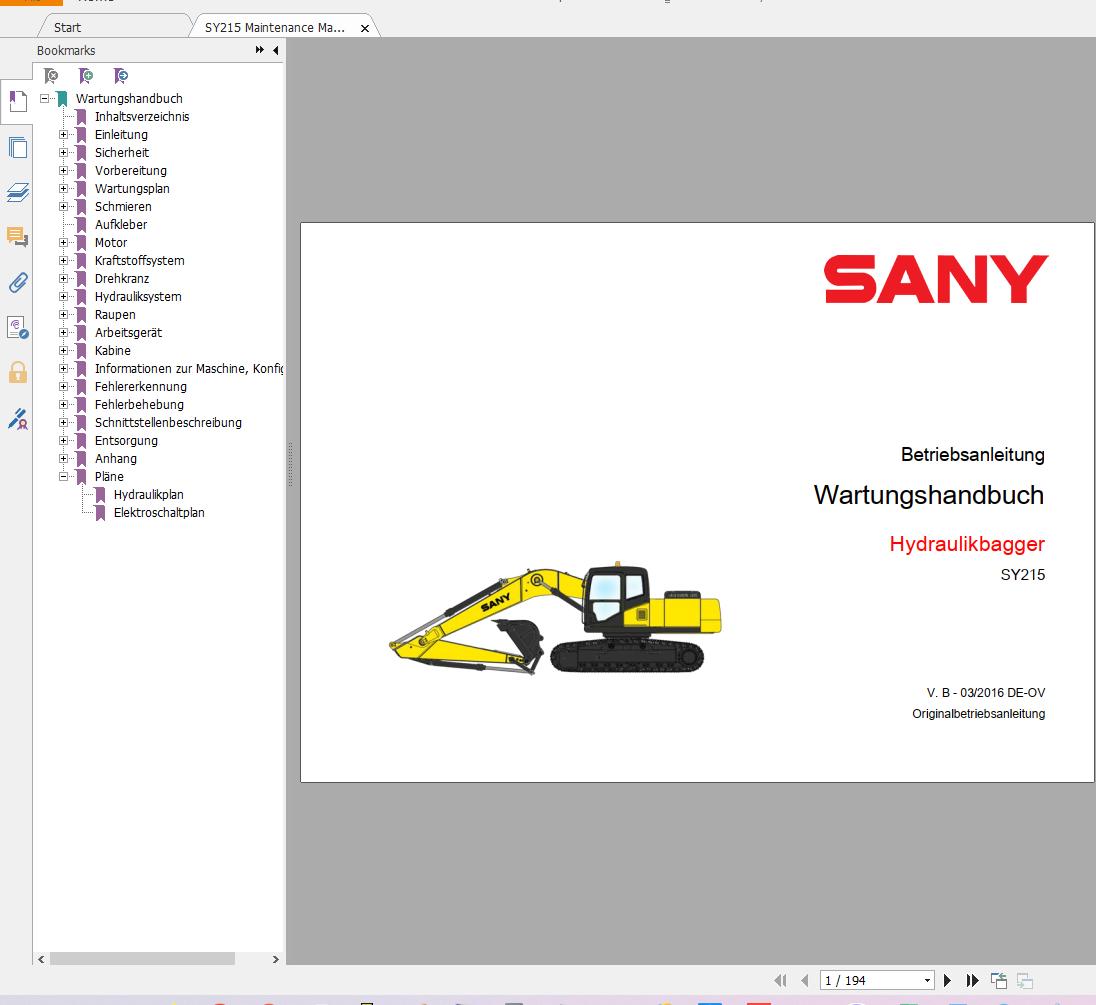
Task: Open the page number dropdown
Action: [x=927, y=980]
